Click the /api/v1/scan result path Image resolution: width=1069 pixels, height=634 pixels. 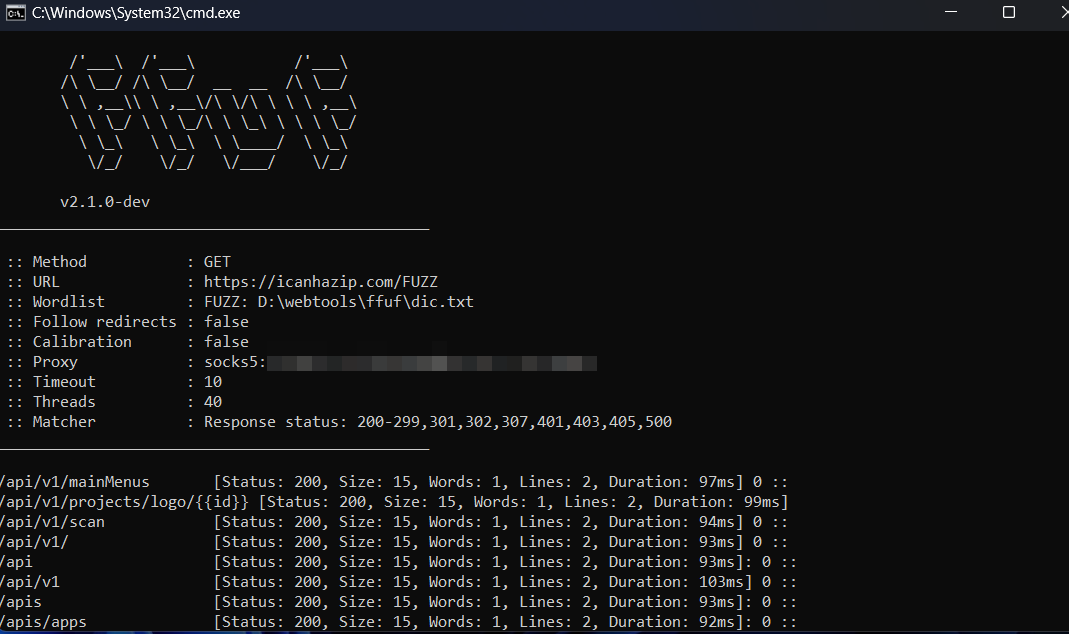coord(52,522)
